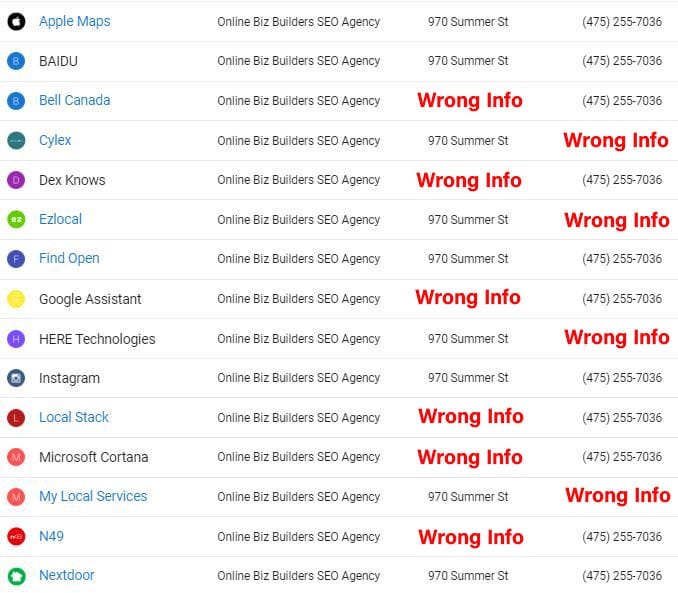Click the purple Dex Knows icon
Screen dimensions: 678x593
click(x=16, y=180)
